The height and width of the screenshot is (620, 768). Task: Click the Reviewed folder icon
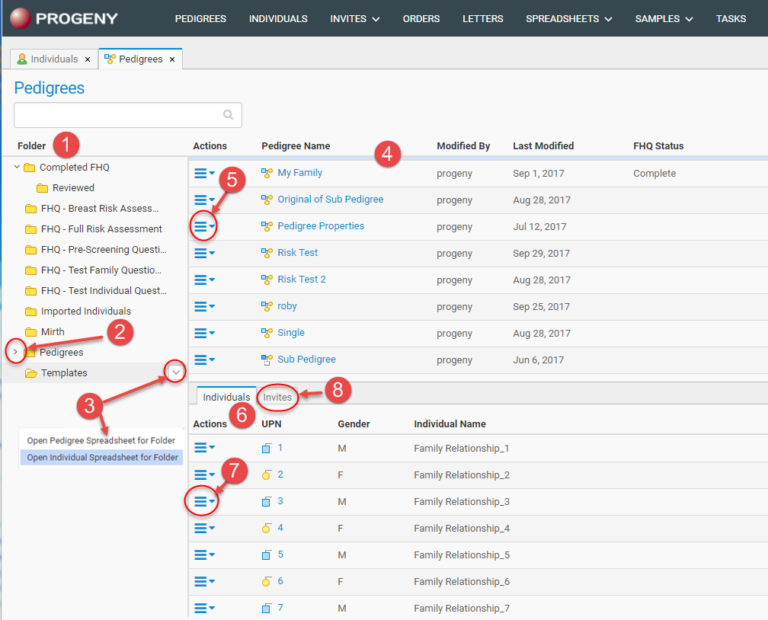pyautogui.click(x=43, y=188)
